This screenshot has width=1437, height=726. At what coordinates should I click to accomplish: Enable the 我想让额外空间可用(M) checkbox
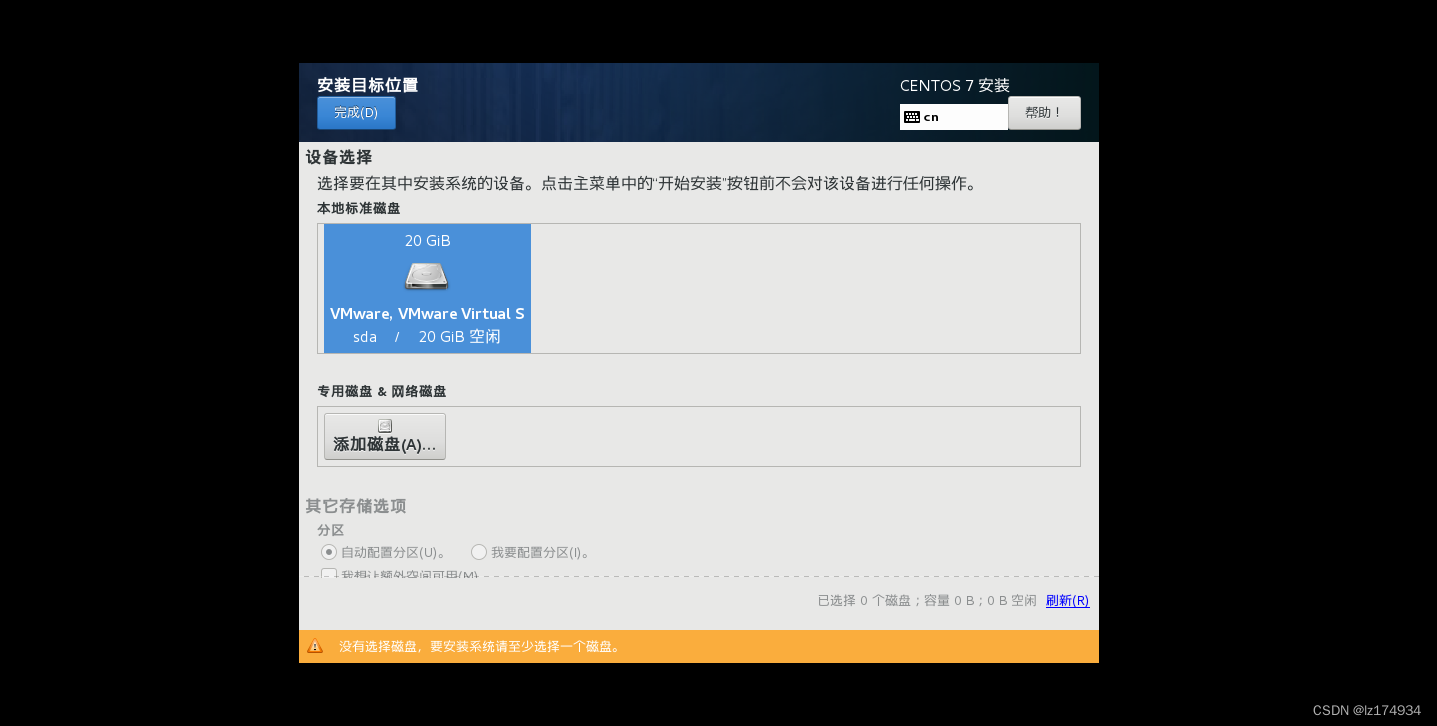(x=330, y=575)
